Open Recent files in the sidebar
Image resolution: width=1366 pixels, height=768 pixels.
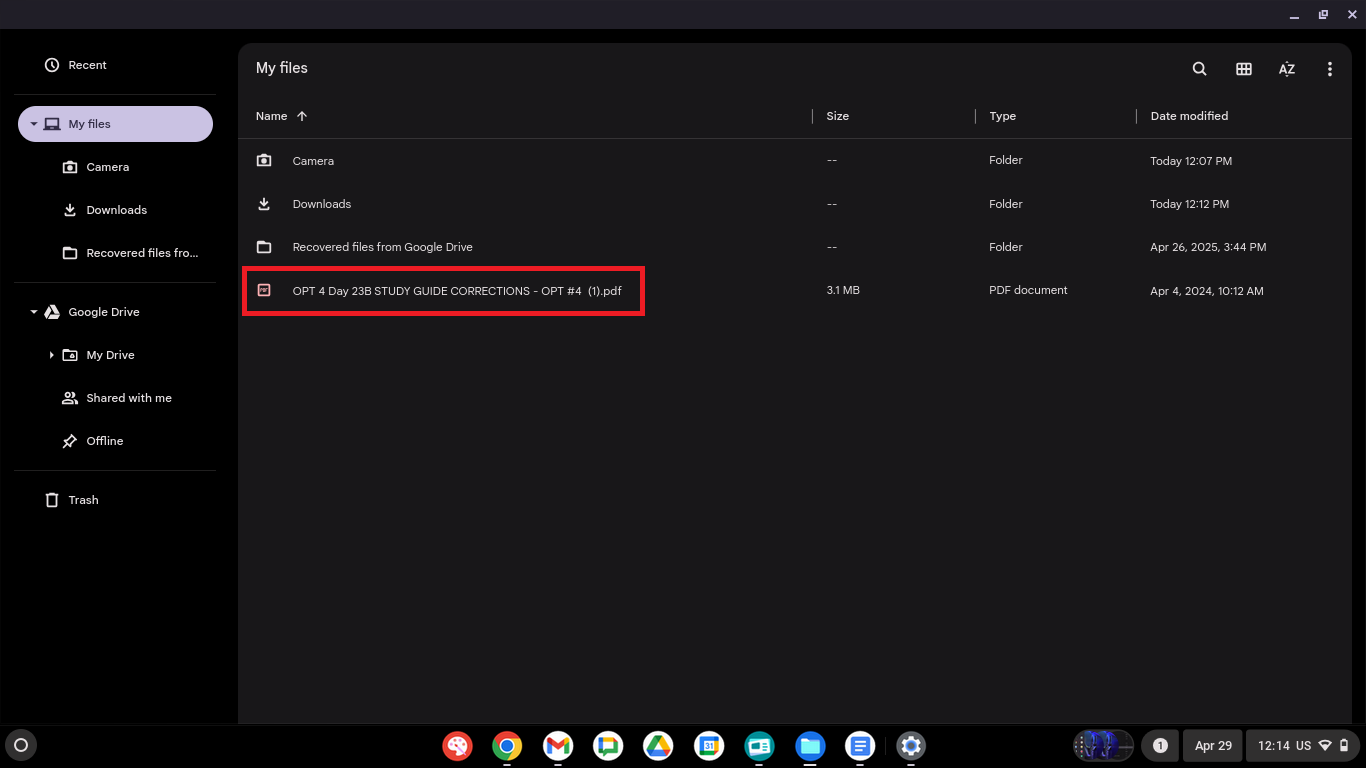(x=87, y=65)
